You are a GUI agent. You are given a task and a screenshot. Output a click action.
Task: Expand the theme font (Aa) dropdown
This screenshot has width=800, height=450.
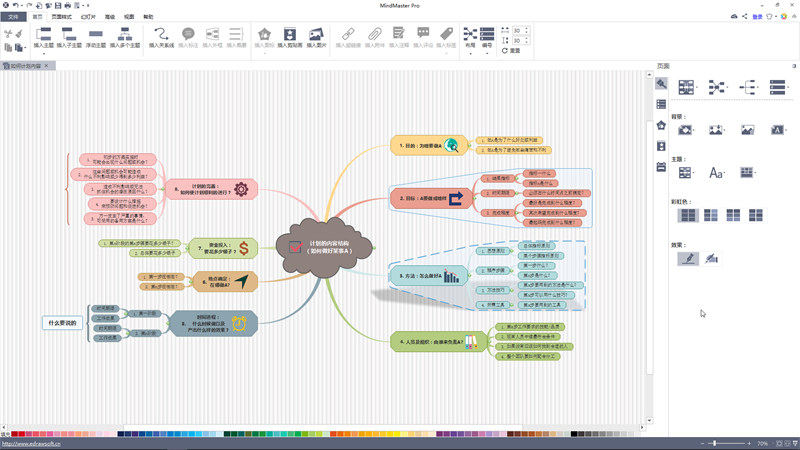click(x=717, y=173)
